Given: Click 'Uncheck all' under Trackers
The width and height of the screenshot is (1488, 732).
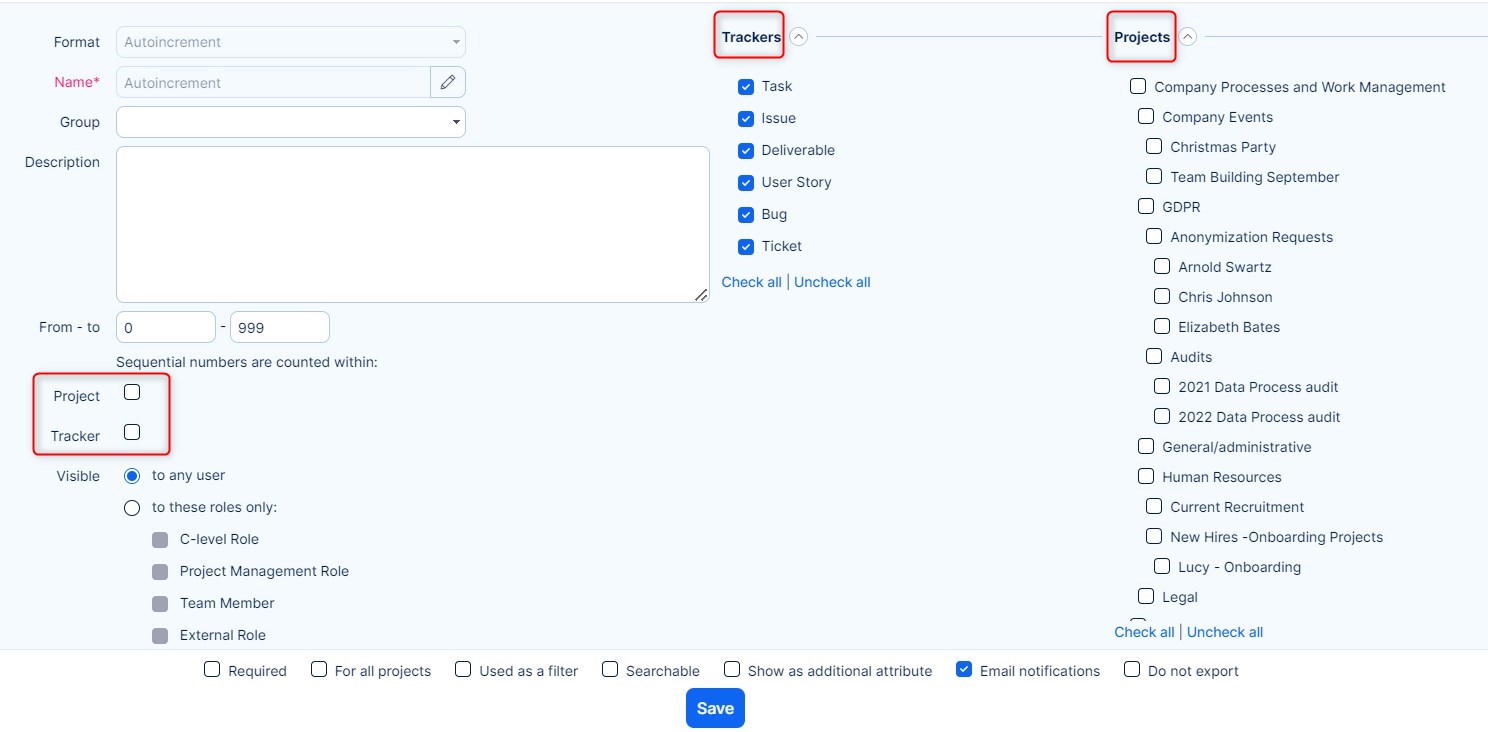Looking at the screenshot, I should (832, 282).
